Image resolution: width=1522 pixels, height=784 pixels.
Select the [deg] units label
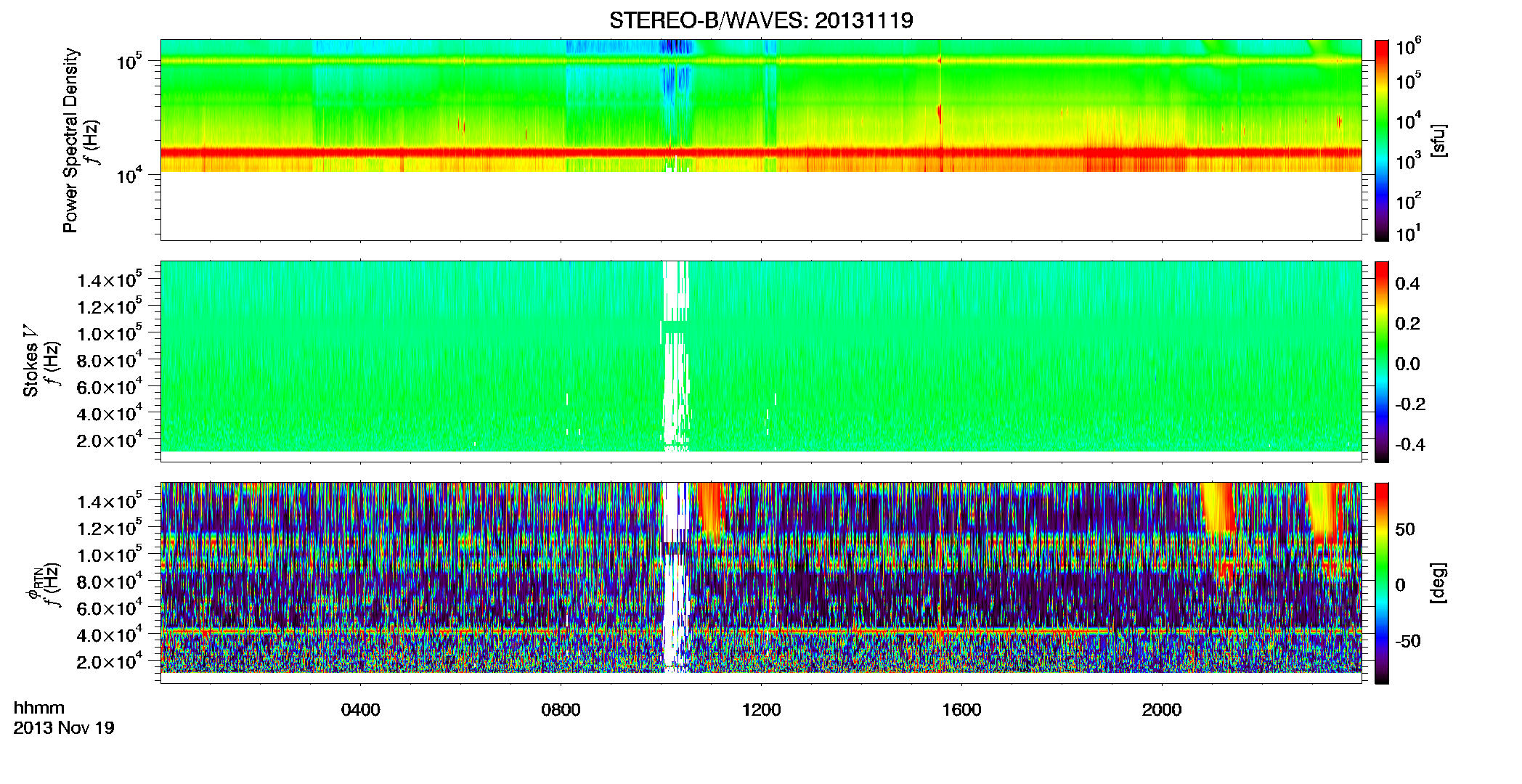click(x=1438, y=583)
